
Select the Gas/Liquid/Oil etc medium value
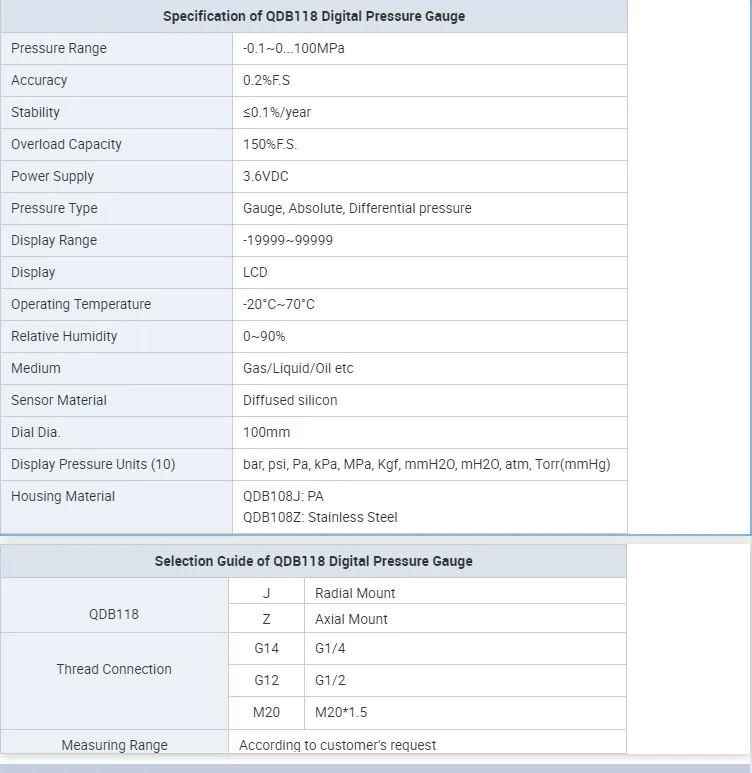click(x=298, y=368)
